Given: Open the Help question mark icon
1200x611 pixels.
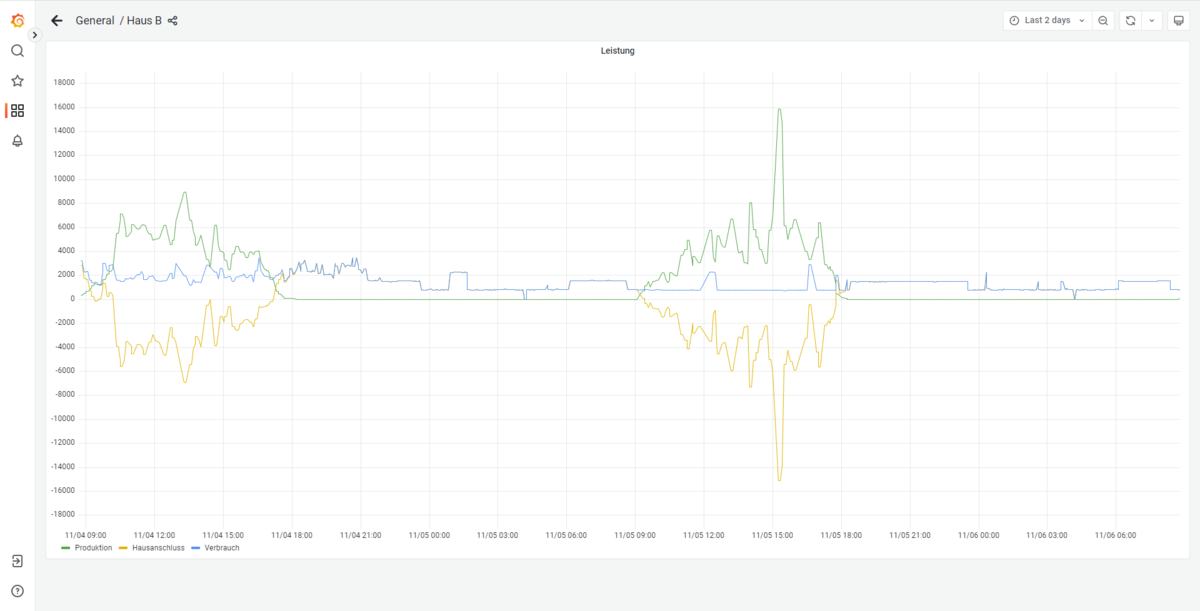Looking at the screenshot, I should [x=17, y=591].
